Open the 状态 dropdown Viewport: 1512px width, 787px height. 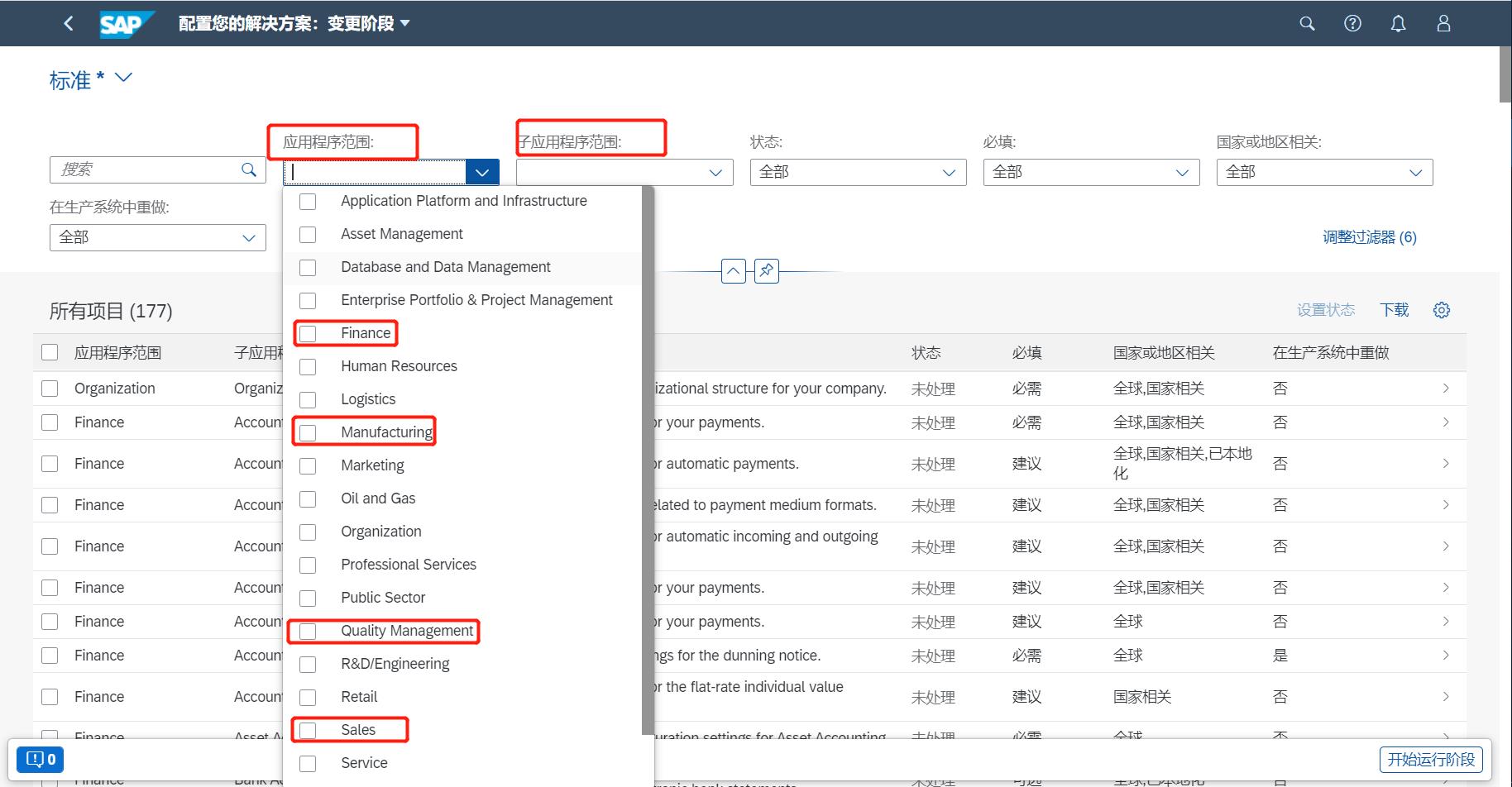(x=948, y=172)
